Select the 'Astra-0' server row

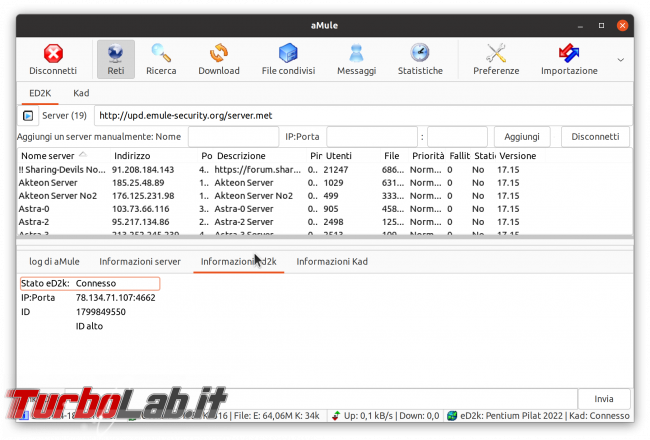325,209
